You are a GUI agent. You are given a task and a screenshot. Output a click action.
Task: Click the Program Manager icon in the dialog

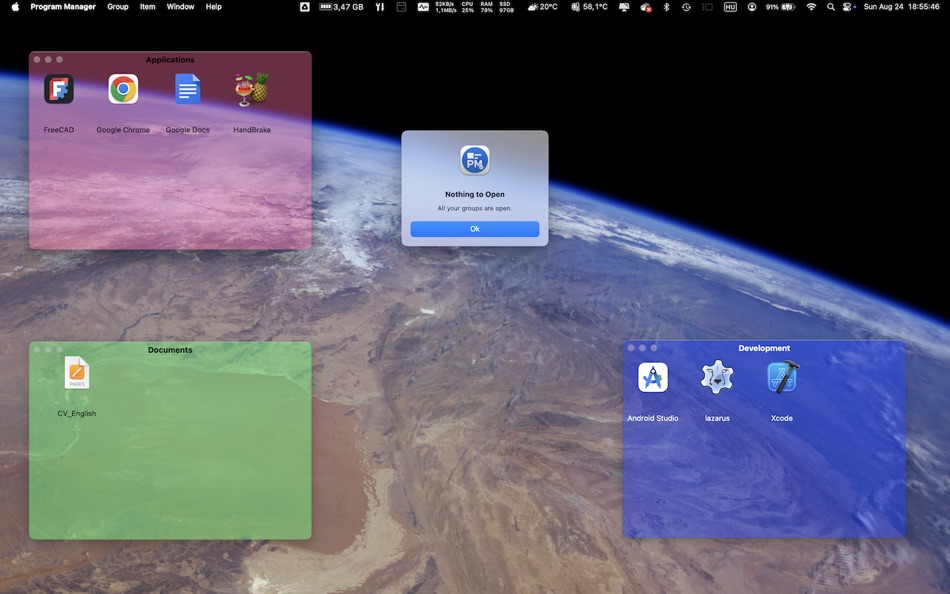click(x=474, y=161)
